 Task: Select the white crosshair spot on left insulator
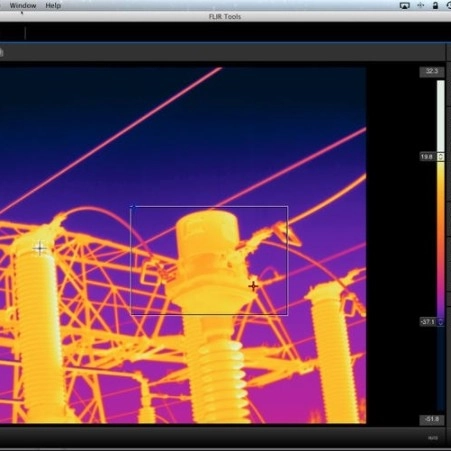40,248
